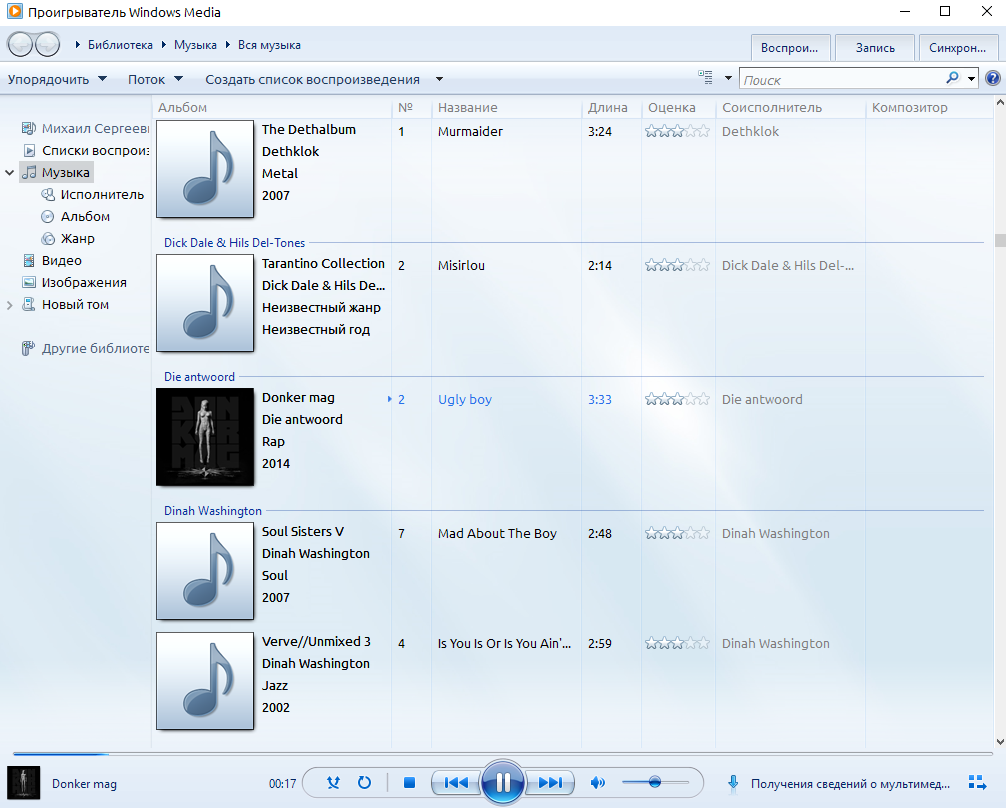Viewport: 1006px width, 808px height.
Task: Sort by the Композитор column header
Action: pyautogui.click(x=929, y=107)
